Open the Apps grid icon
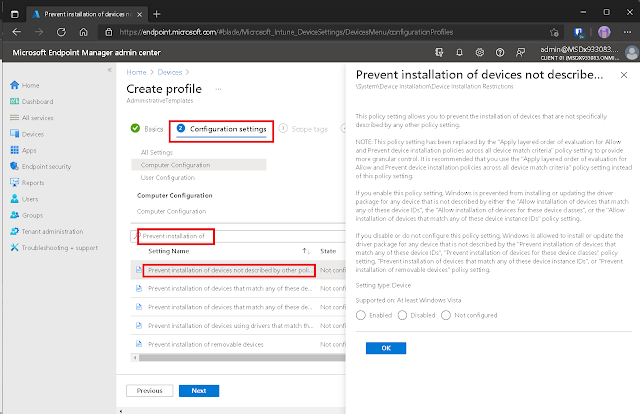 [x=14, y=149]
